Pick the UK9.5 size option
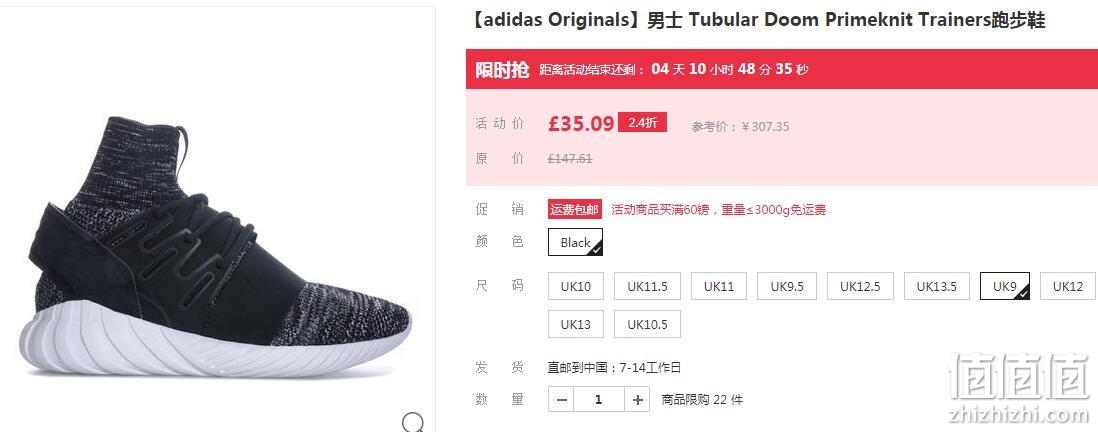Viewport: 1098px width, 432px height. (787, 286)
